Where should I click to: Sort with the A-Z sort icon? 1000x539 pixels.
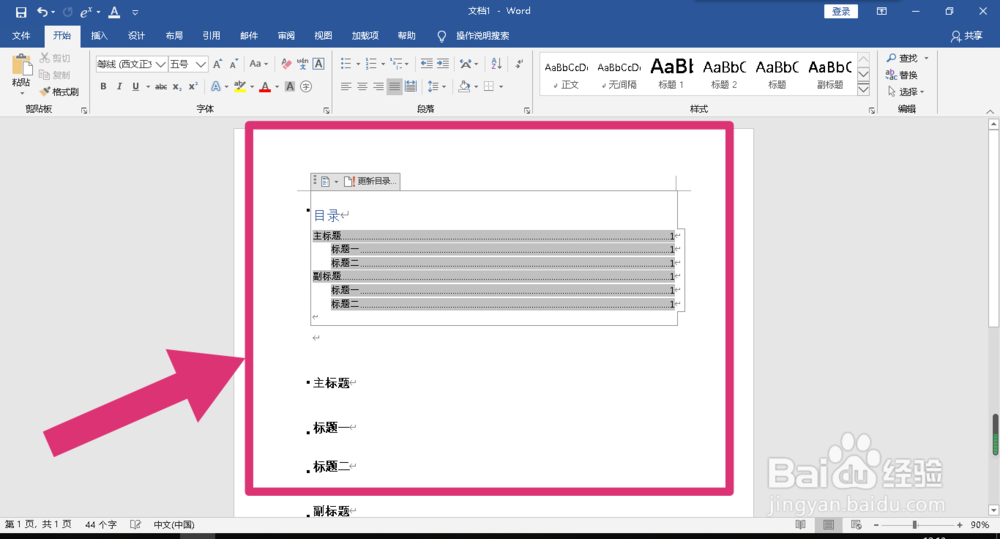(x=497, y=64)
